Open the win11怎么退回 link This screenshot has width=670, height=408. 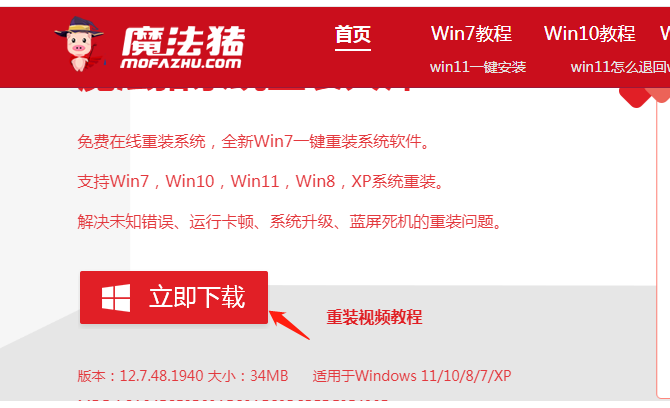tap(620, 67)
